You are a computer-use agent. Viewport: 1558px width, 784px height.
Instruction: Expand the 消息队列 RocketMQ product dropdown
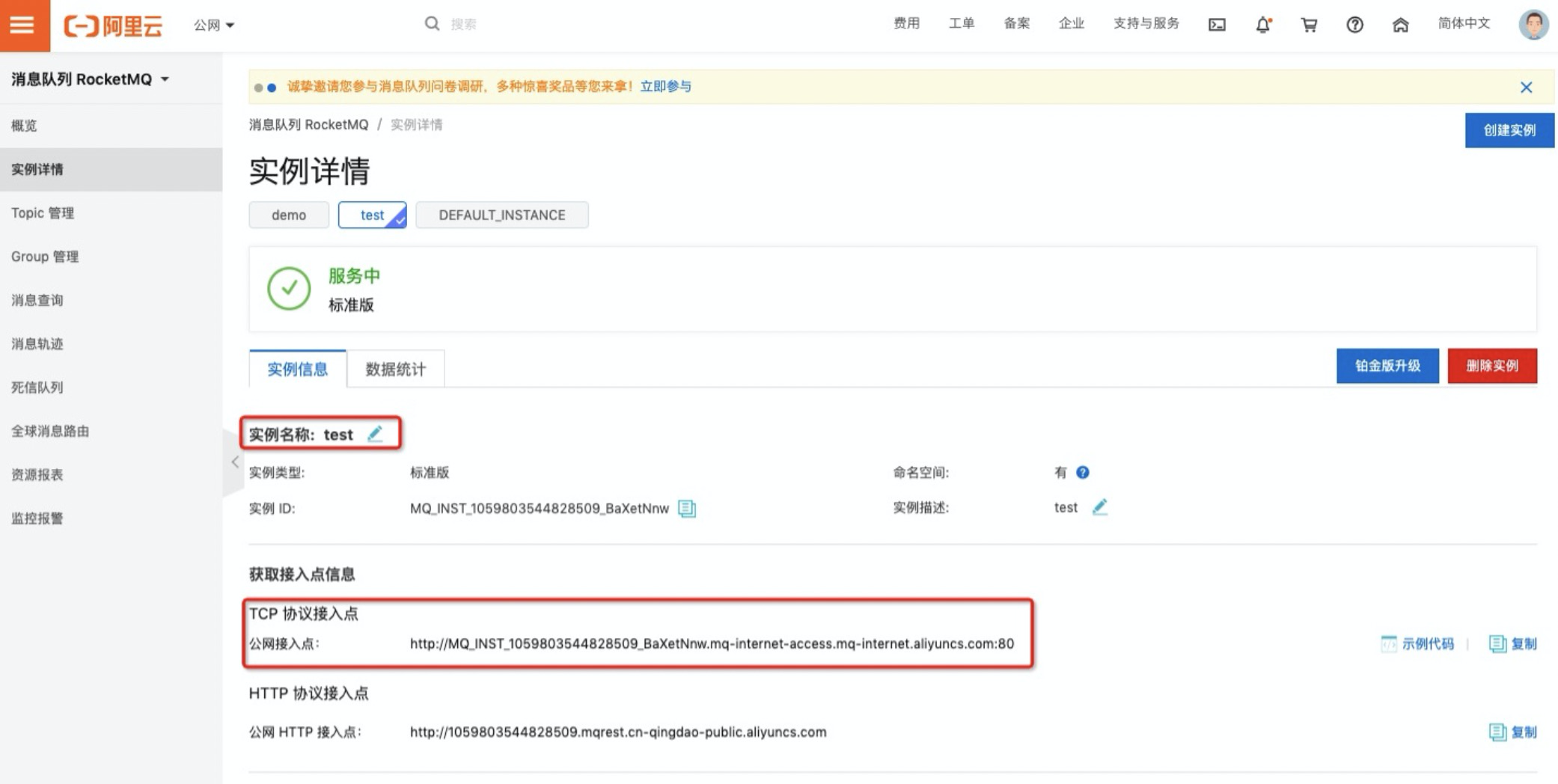(x=90, y=79)
